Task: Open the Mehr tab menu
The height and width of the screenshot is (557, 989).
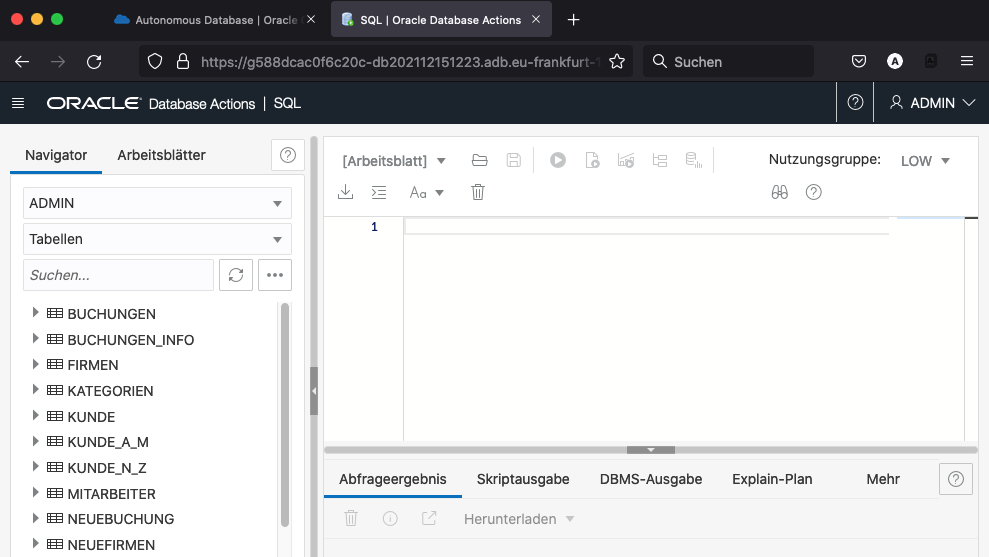Action: (x=882, y=479)
